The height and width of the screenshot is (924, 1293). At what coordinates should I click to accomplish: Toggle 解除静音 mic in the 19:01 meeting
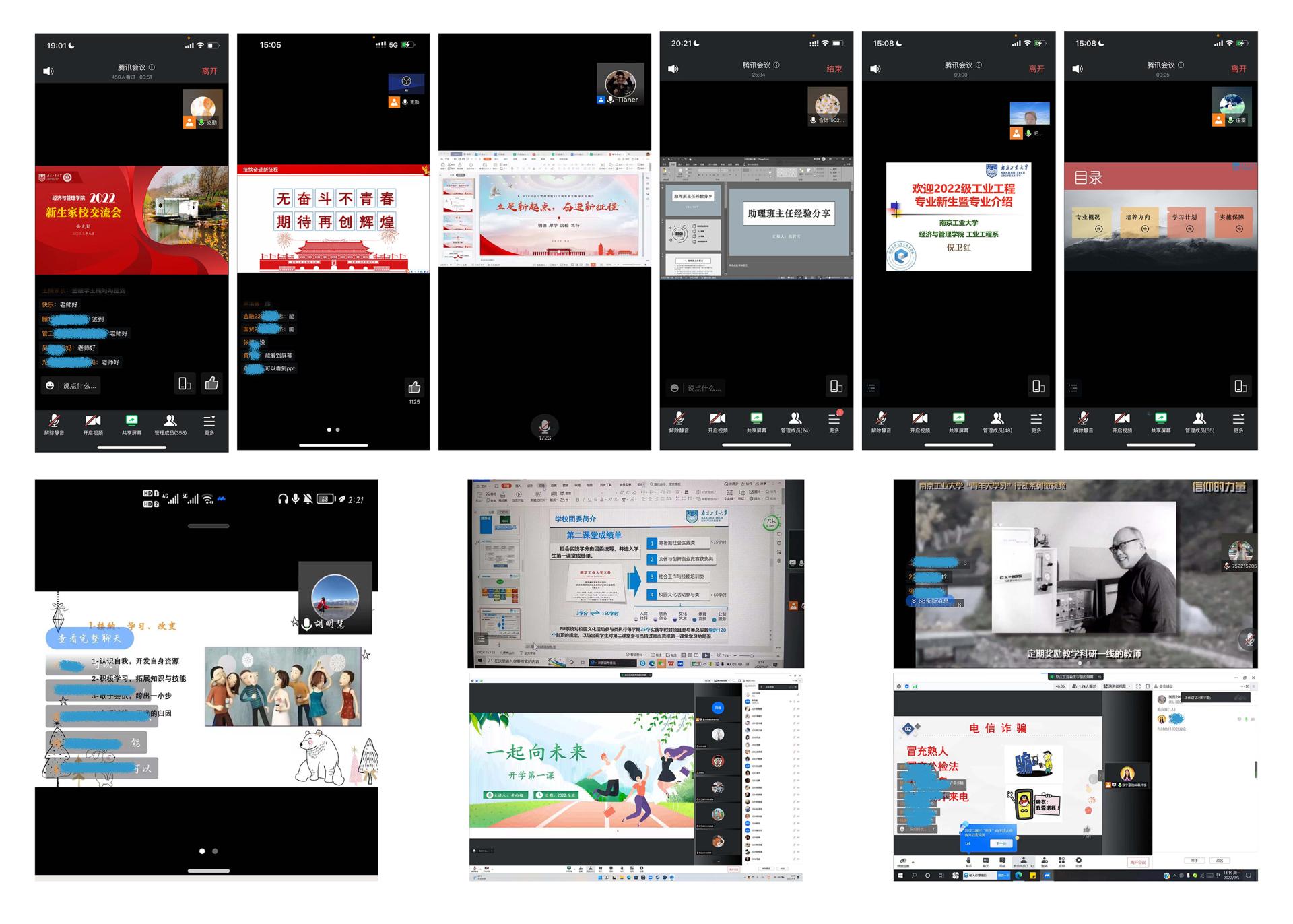coord(54,420)
